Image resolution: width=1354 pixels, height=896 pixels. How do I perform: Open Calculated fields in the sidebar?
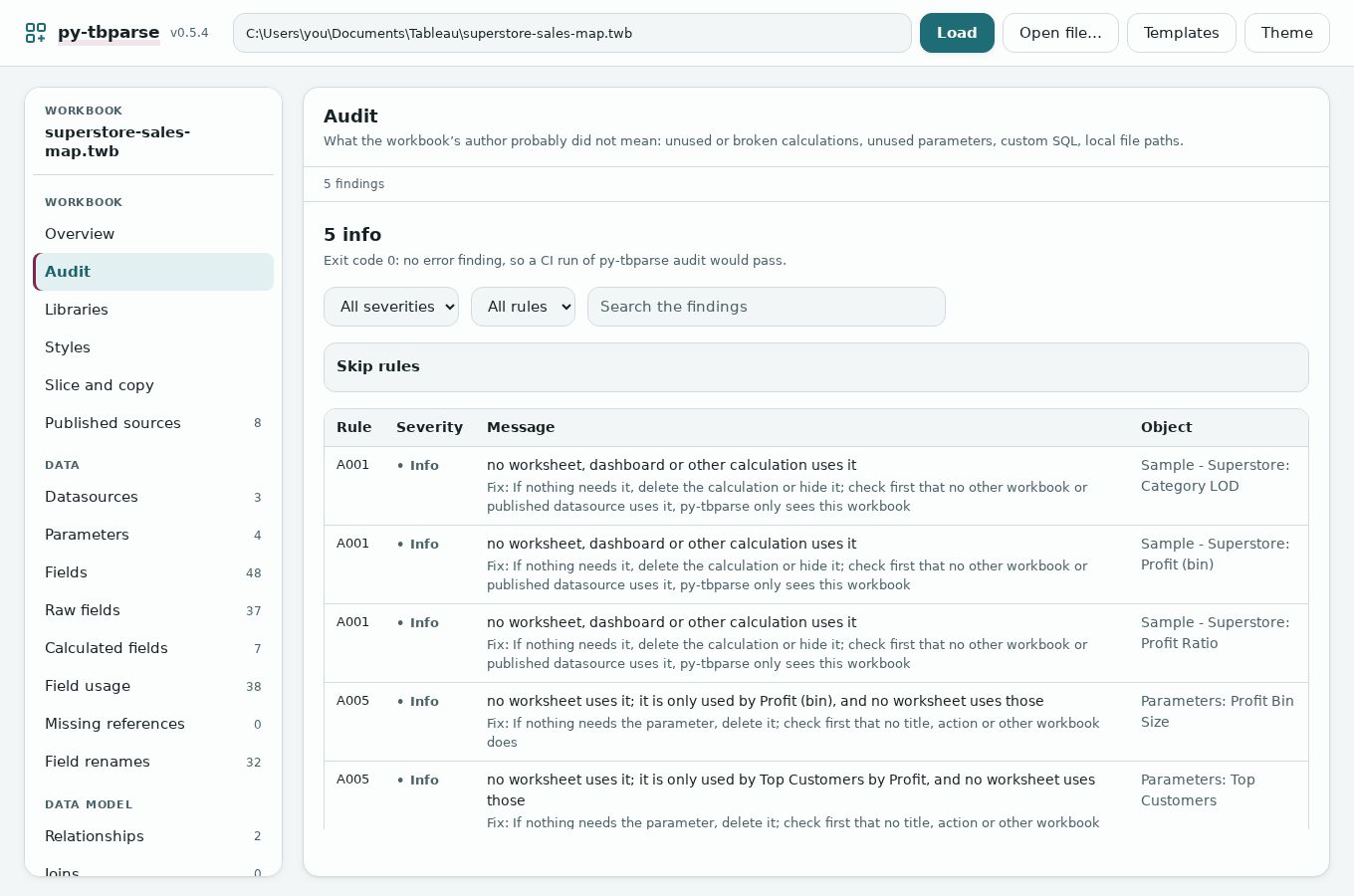click(x=153, y=648)
